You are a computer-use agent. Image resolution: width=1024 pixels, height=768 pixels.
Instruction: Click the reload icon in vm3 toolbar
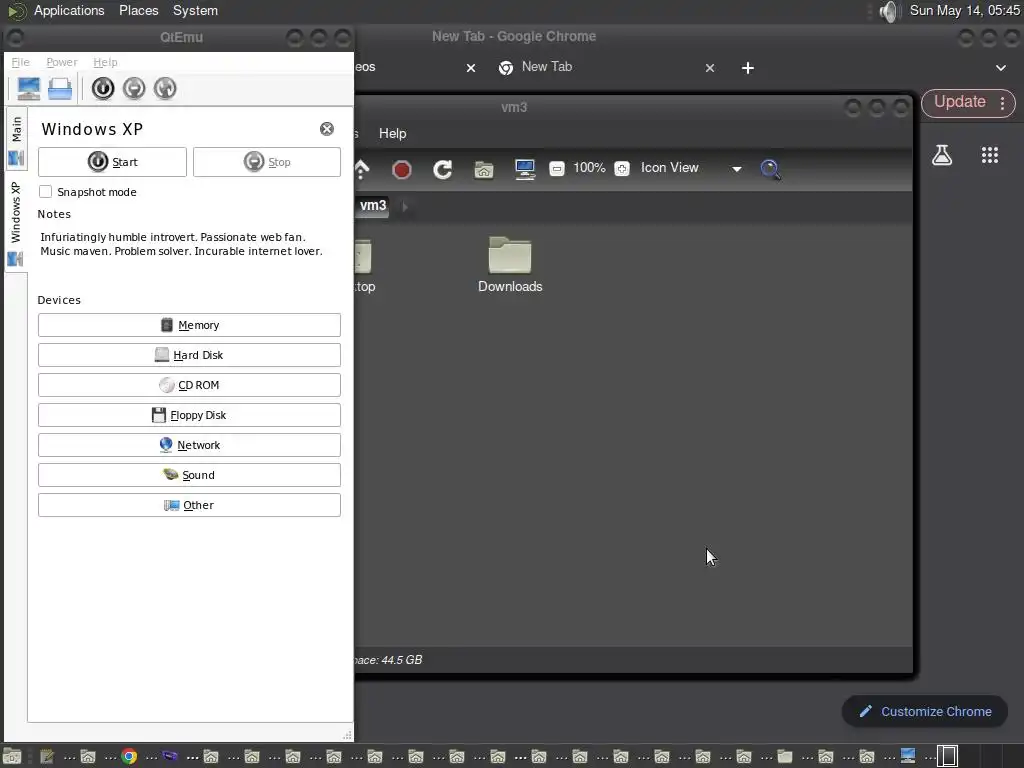(x=443, y=170)
